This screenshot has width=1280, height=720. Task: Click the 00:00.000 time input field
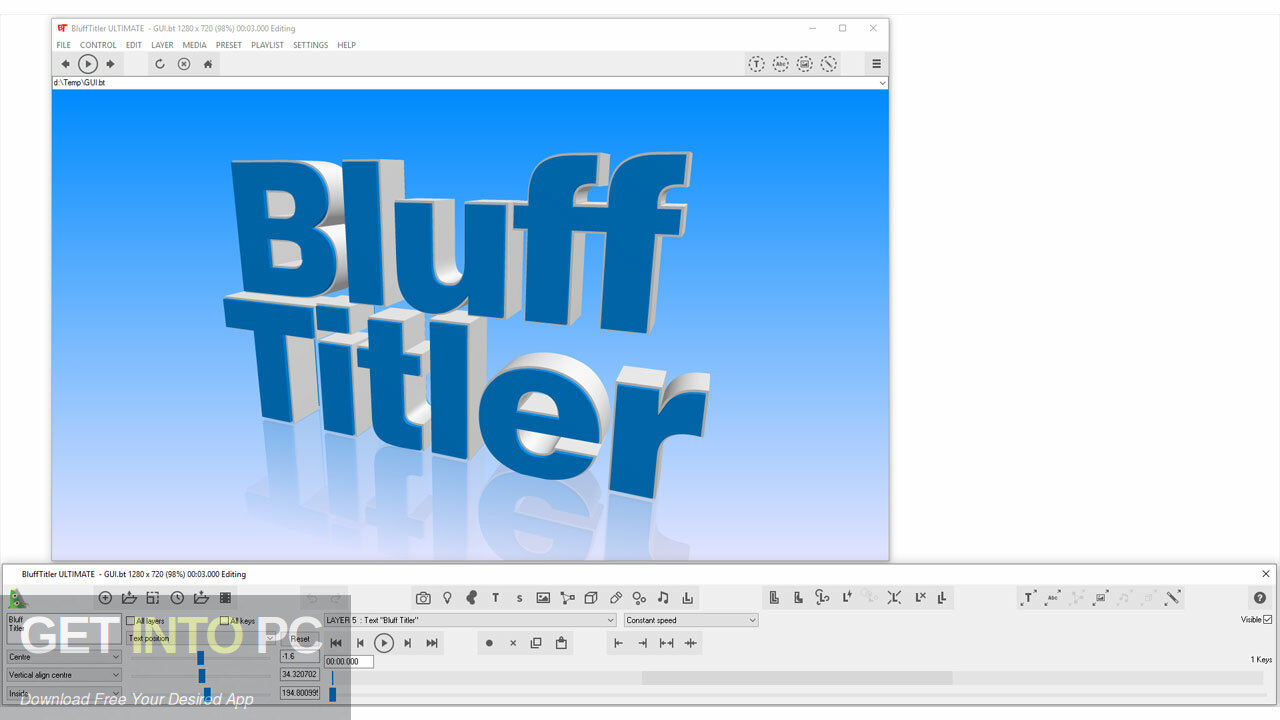(x=348, y=661)
